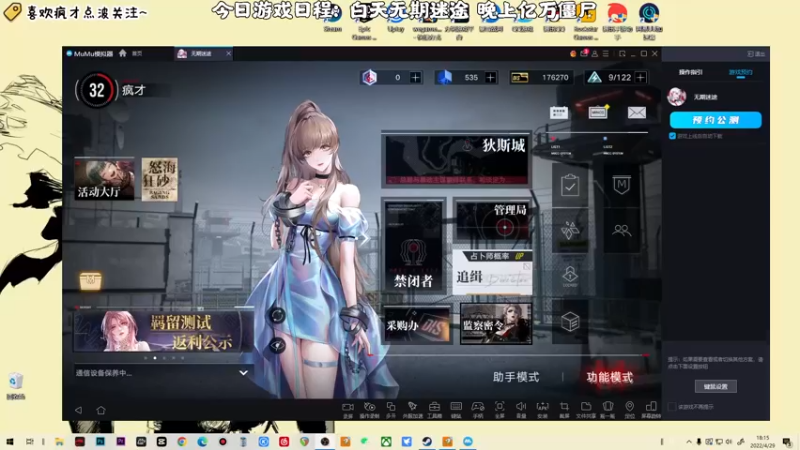Click the rotate character icon
Image resolution: width=800 pixels, height=450 pixels.
click(x=278, y=316)
